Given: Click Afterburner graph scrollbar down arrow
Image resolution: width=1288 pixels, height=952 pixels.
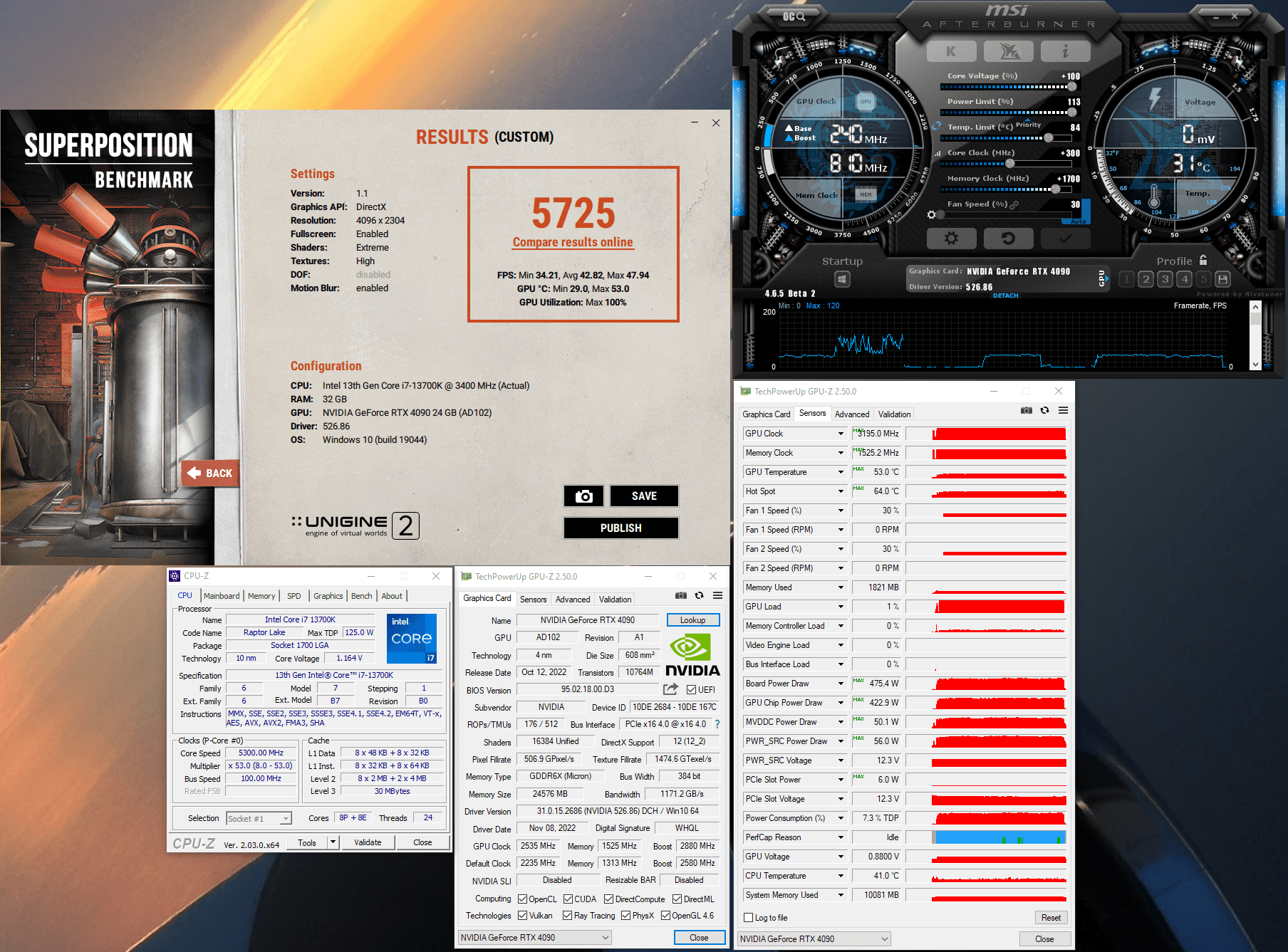Looking at the screenshot, I should coord(1255,364).
